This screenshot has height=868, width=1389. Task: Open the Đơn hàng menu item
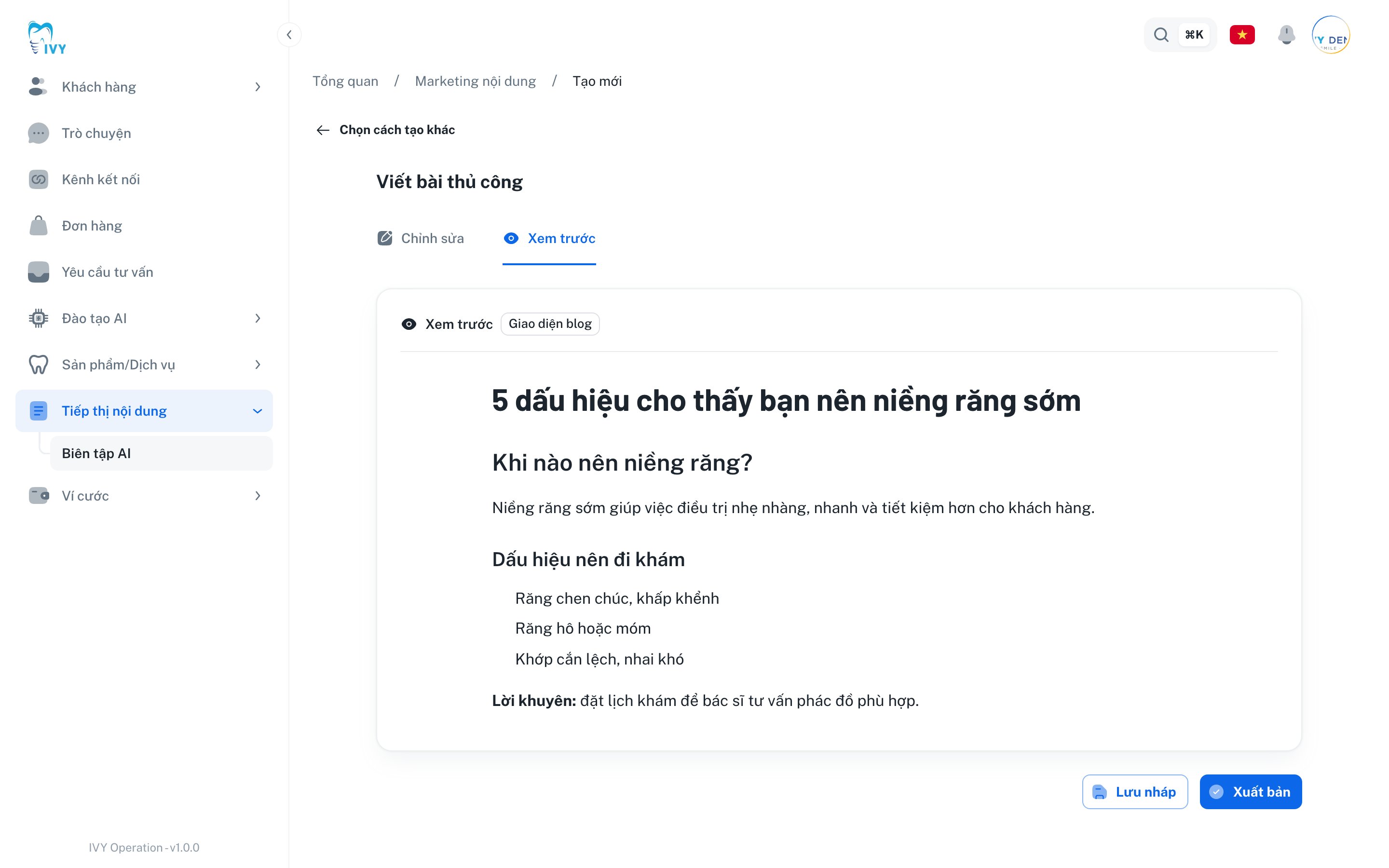point(144,226)
